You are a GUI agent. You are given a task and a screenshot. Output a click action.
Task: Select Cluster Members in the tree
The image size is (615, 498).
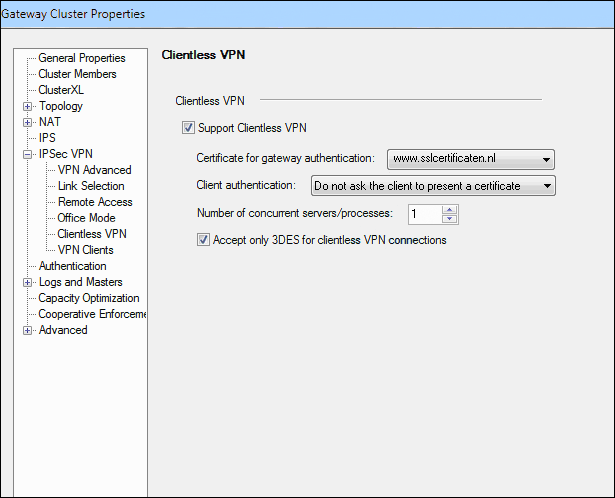pyautogui.click(x=77, y=74)
